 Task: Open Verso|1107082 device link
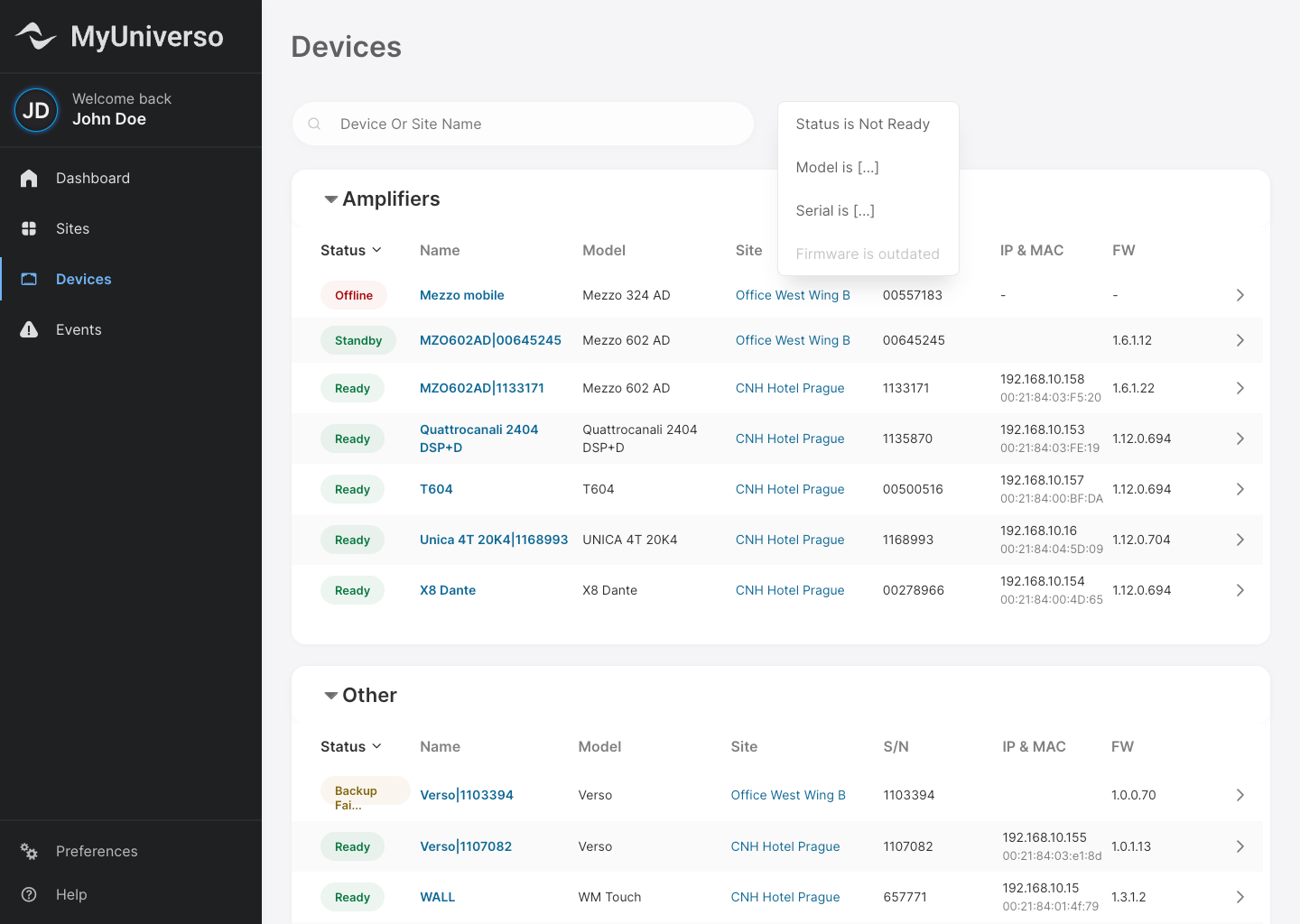[x=466, y=846]
